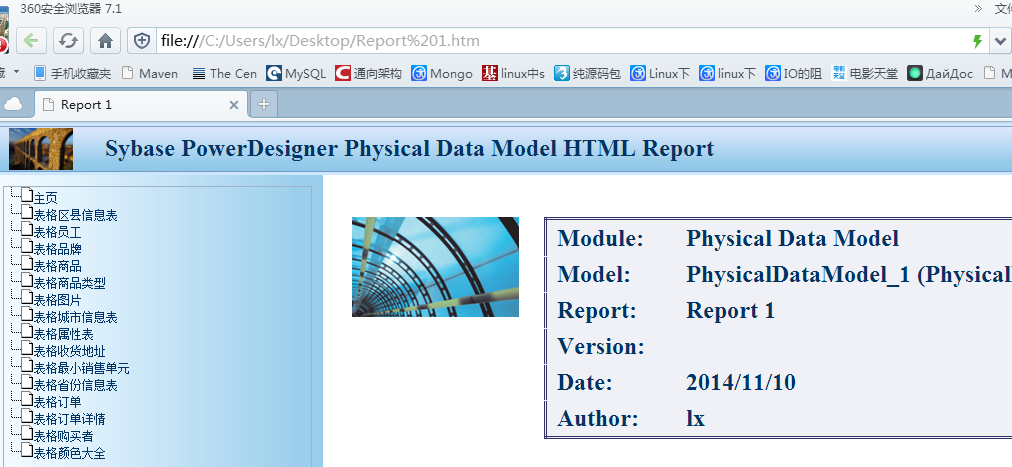The height and width of the screenshot is (467, 1012).
Task: Click the bridge logo image in report header
Action: [41, 148]
